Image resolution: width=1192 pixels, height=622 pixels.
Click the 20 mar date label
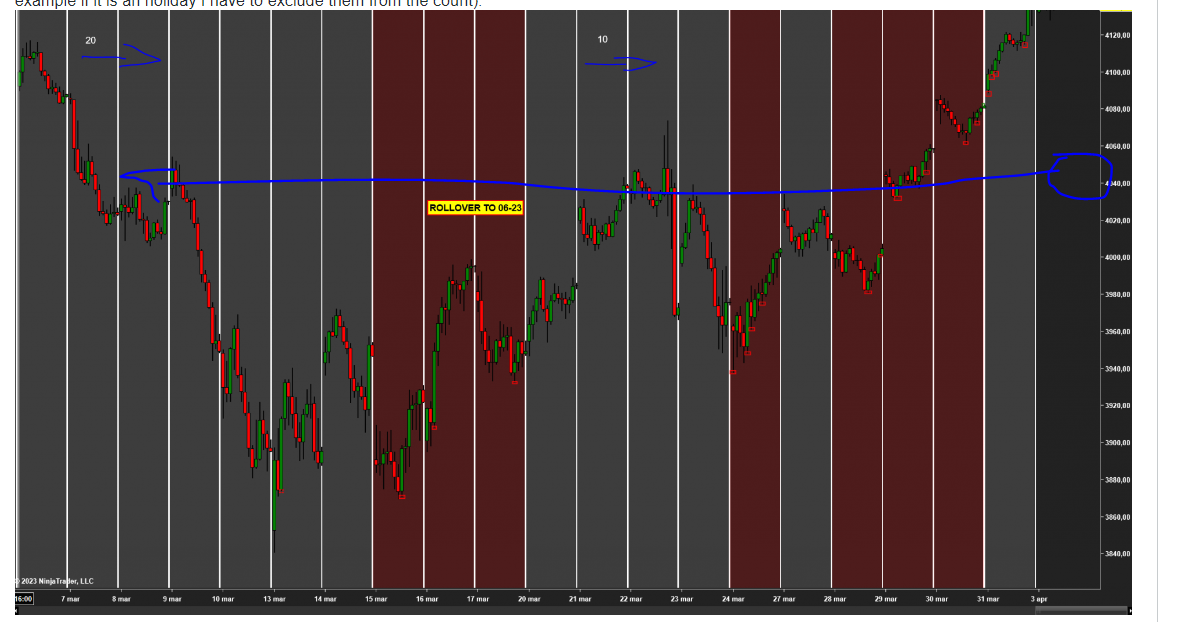529,599
